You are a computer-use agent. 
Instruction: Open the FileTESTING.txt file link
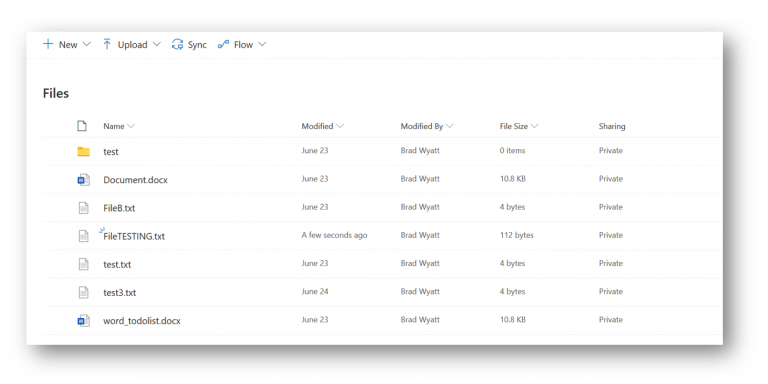pos(134,236)
